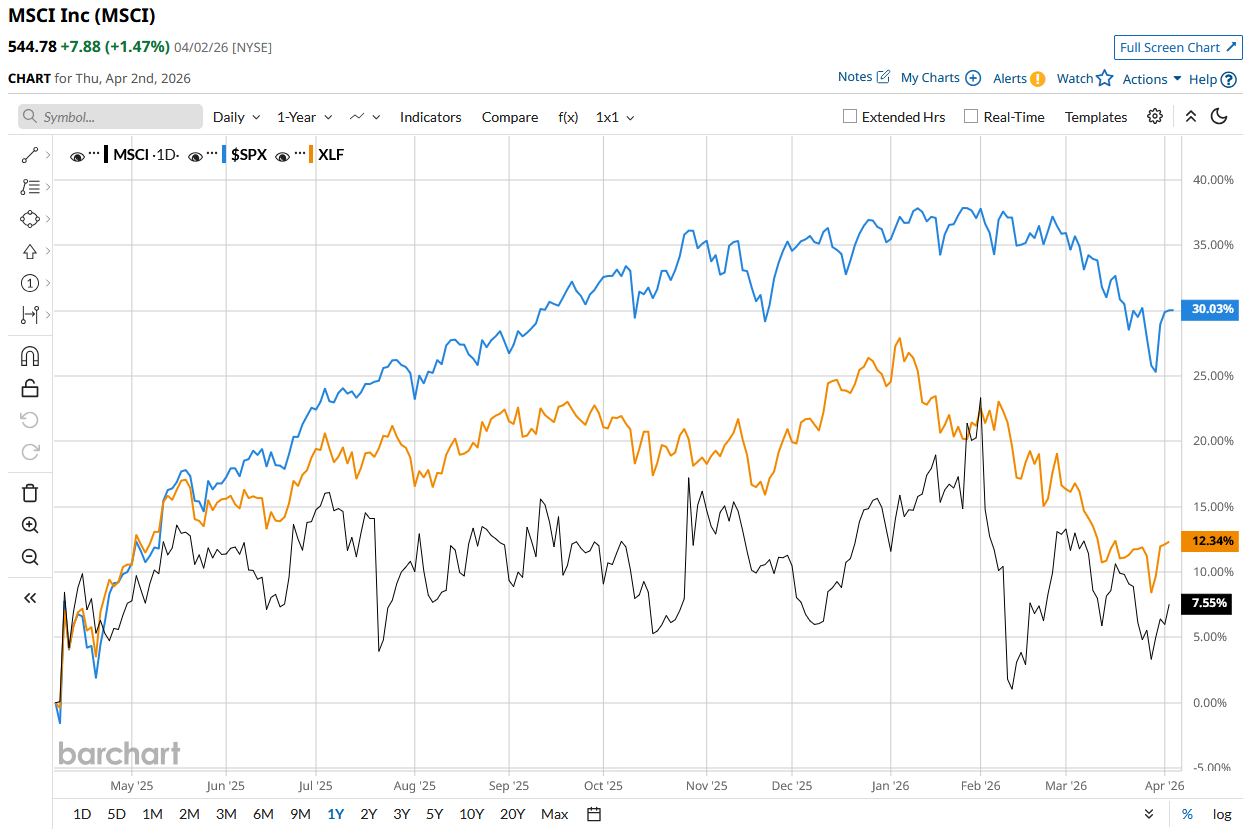
Task: Open the Indicators menu
Action: [x=431, y=117]
